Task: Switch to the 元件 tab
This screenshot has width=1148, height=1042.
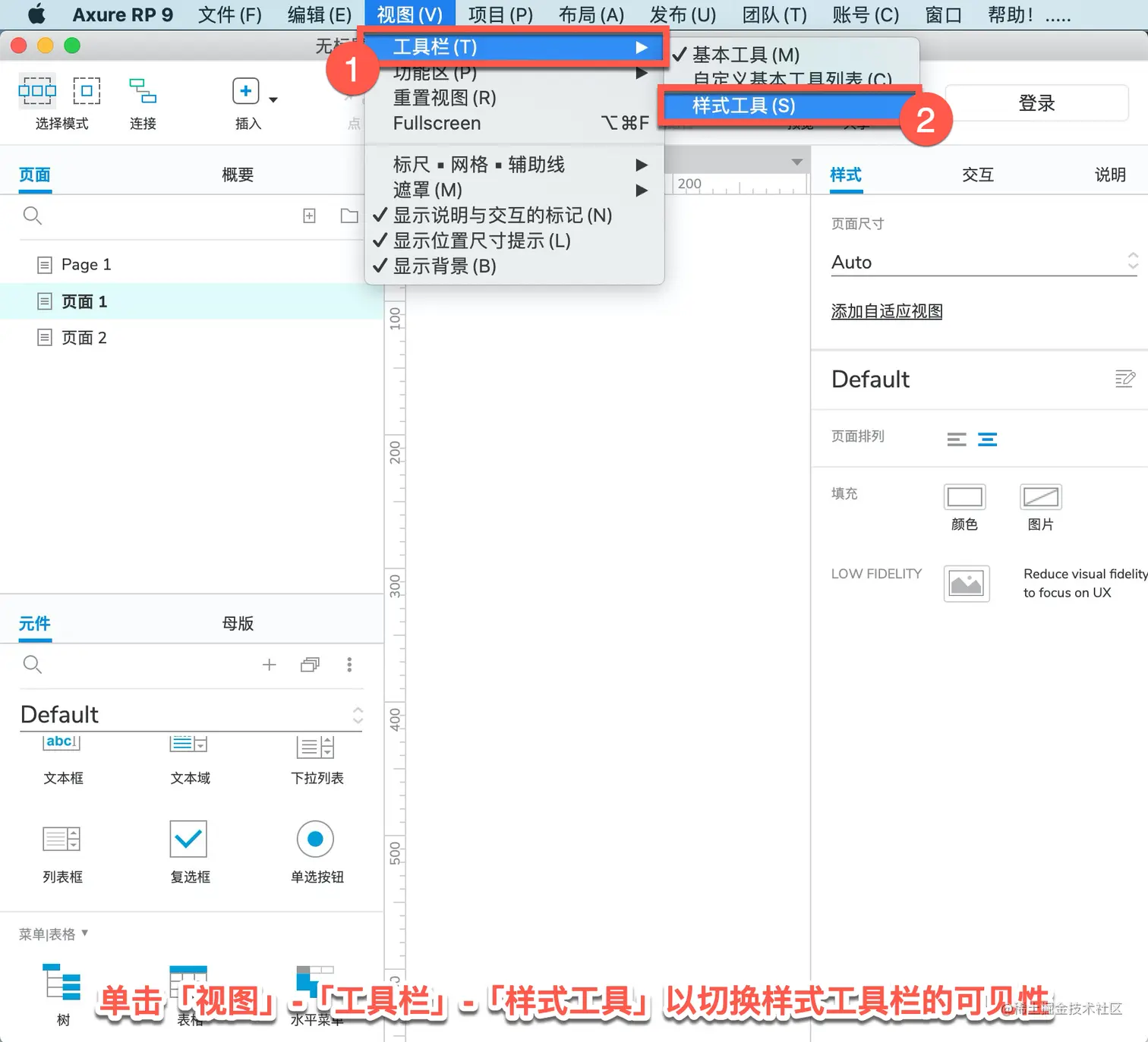Action: [x=35, y=623]
